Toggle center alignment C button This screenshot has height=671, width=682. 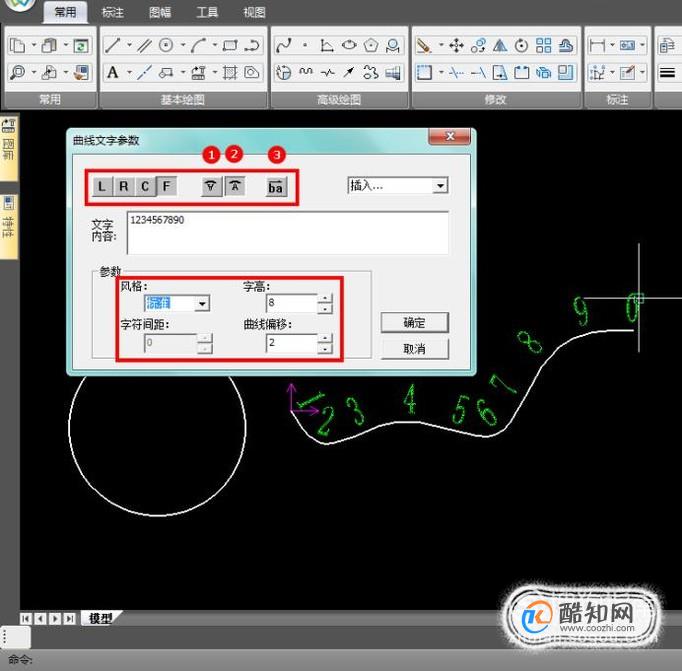[x=145, y=187]
